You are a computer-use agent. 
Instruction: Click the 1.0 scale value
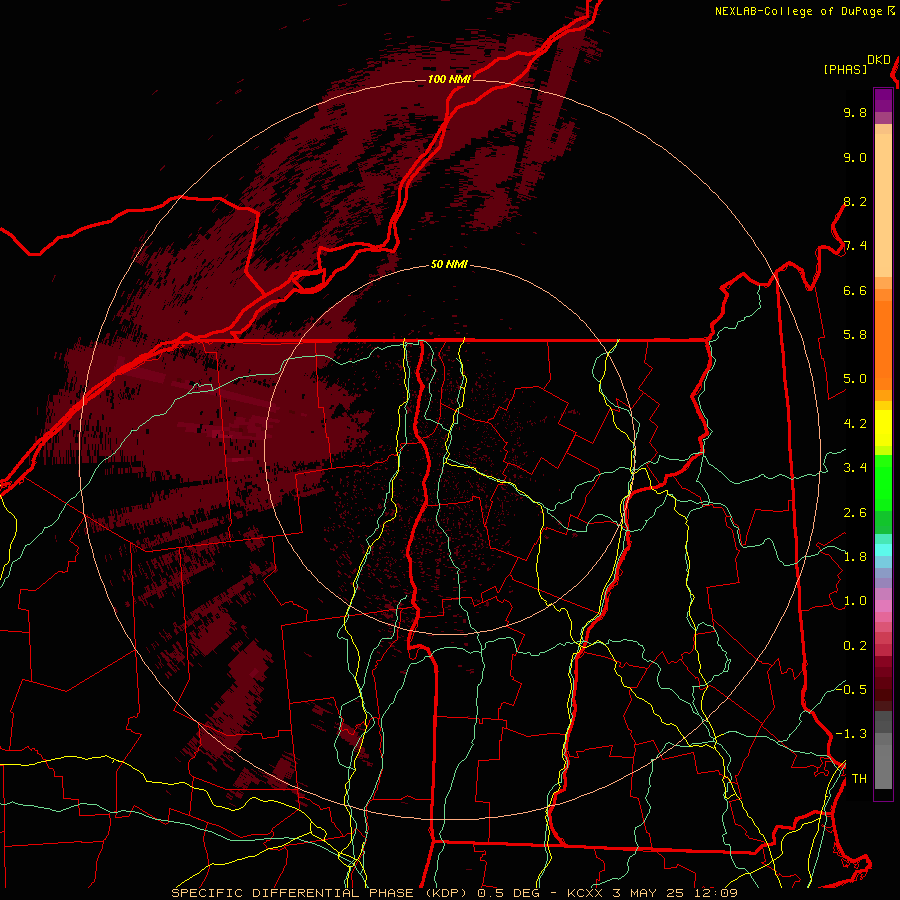point(855,601)
